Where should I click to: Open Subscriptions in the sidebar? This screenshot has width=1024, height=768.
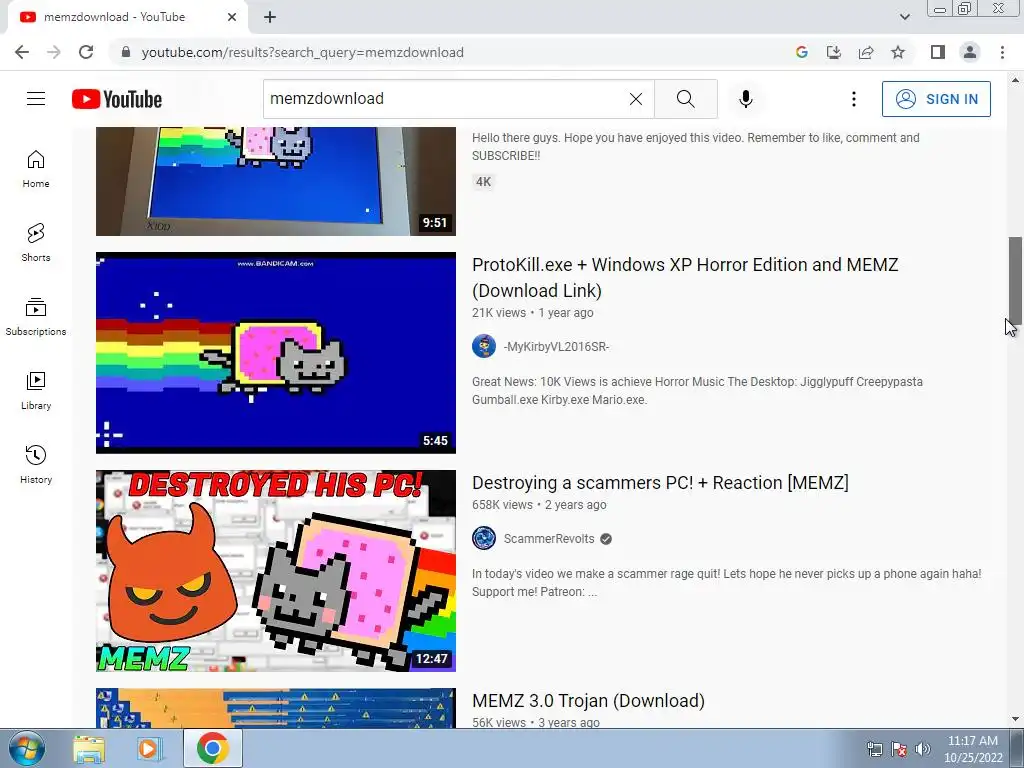coord(36,317)
